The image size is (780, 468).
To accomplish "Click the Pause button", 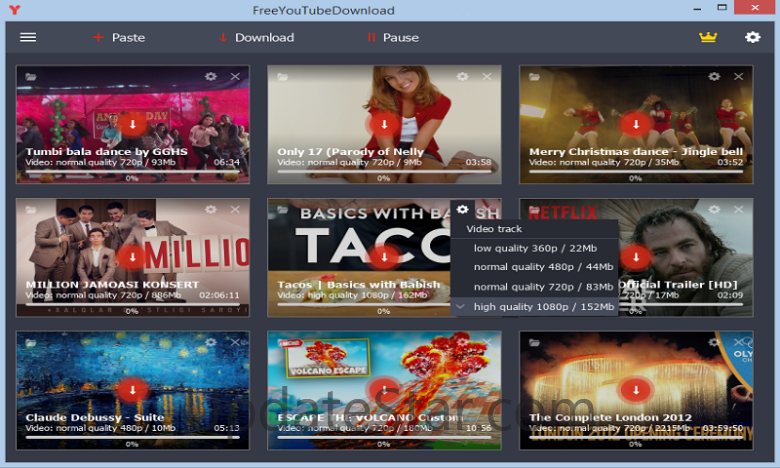I will 393,37.
